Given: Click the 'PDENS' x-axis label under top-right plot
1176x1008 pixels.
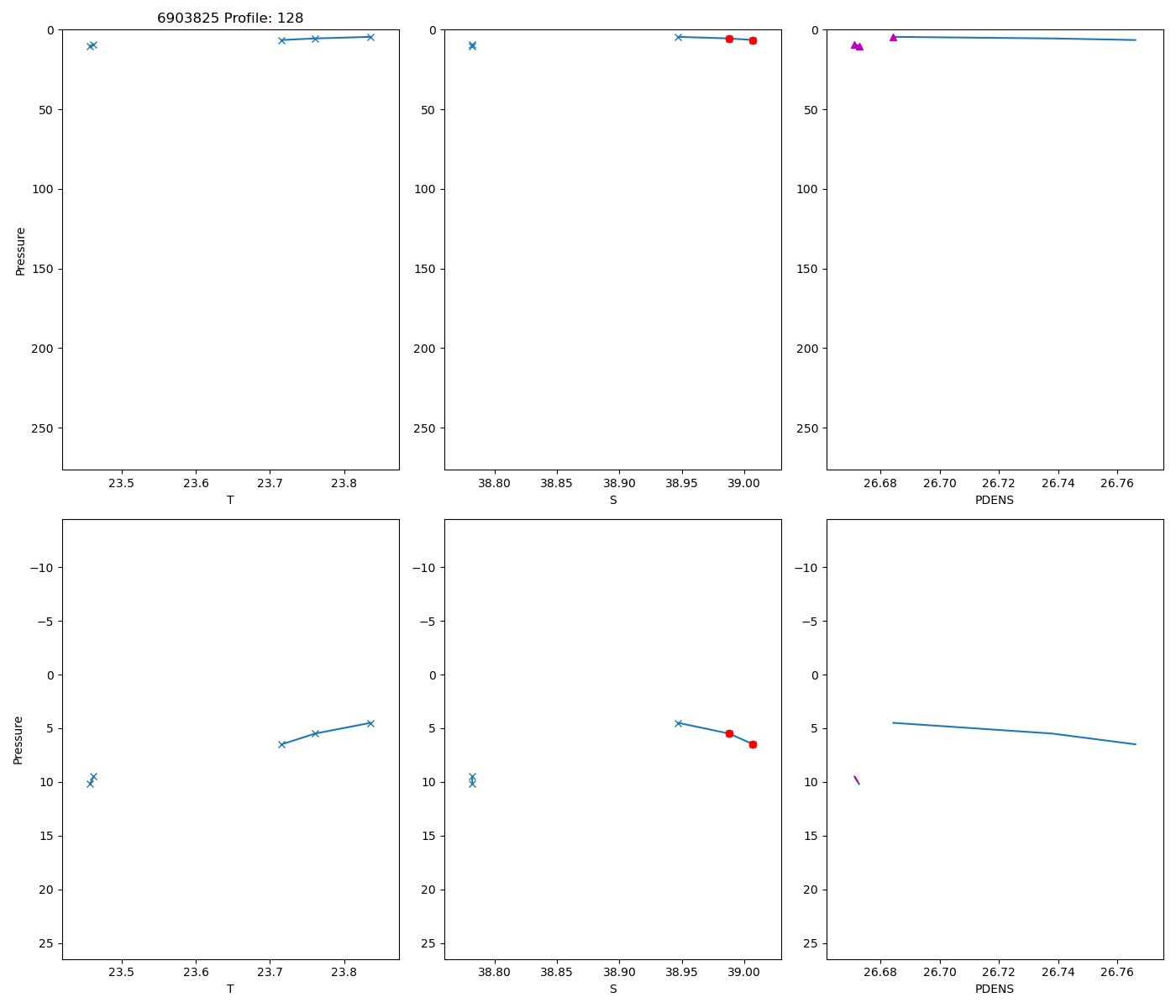Looking at the screenshot, I should point(994,500).
